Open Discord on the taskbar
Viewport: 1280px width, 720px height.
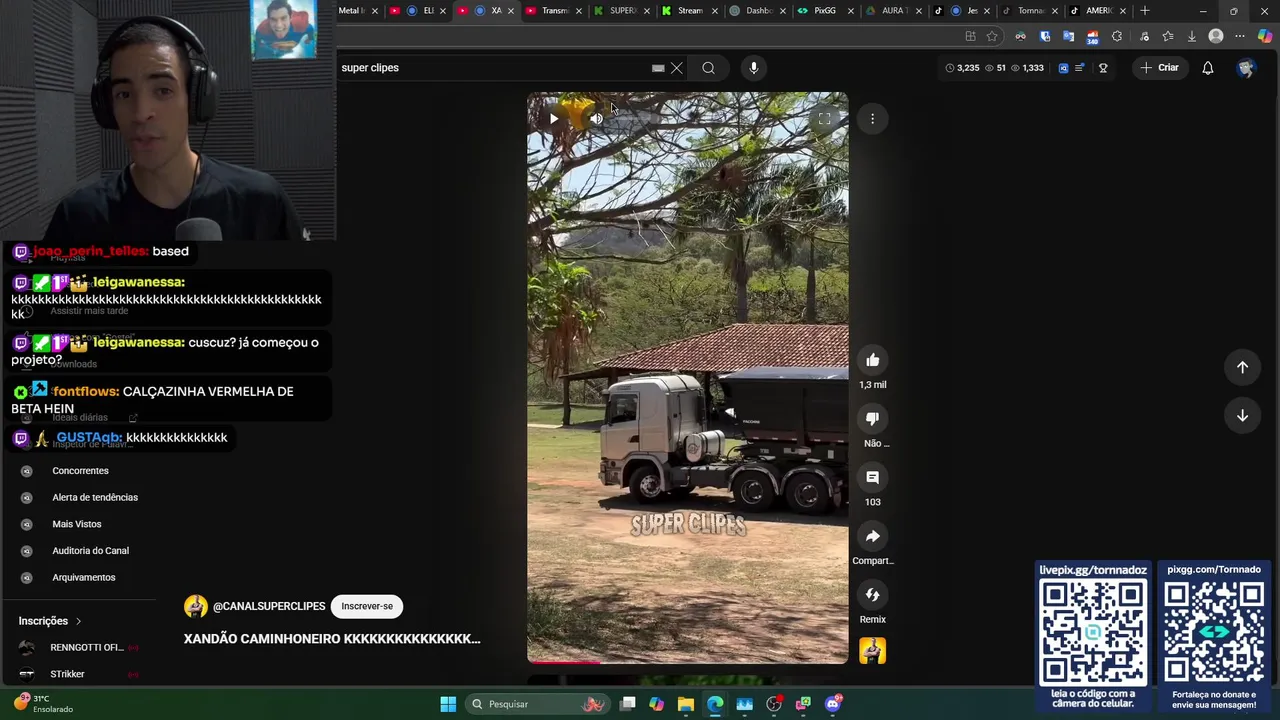point(833,704)
